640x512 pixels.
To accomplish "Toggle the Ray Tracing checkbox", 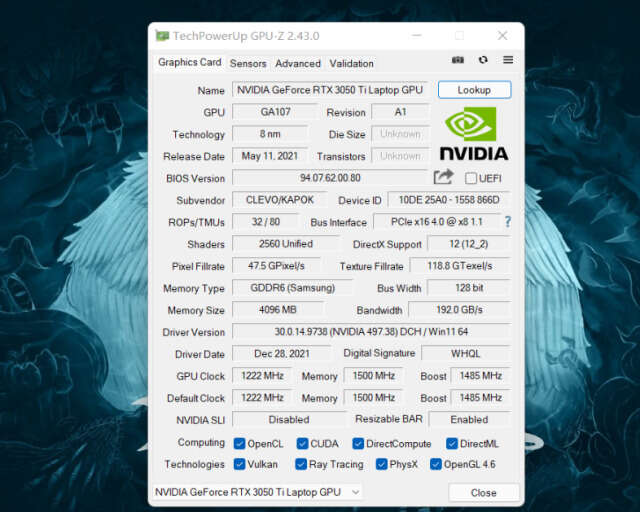I will click(301, 464).
